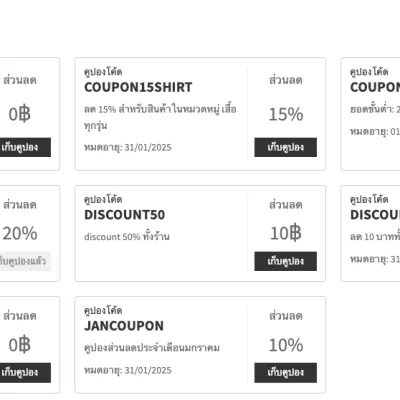Click the 10% discount amount on JANCOUPON
The width and height of the screenshot is (400, 400).
tap(286, 345)
